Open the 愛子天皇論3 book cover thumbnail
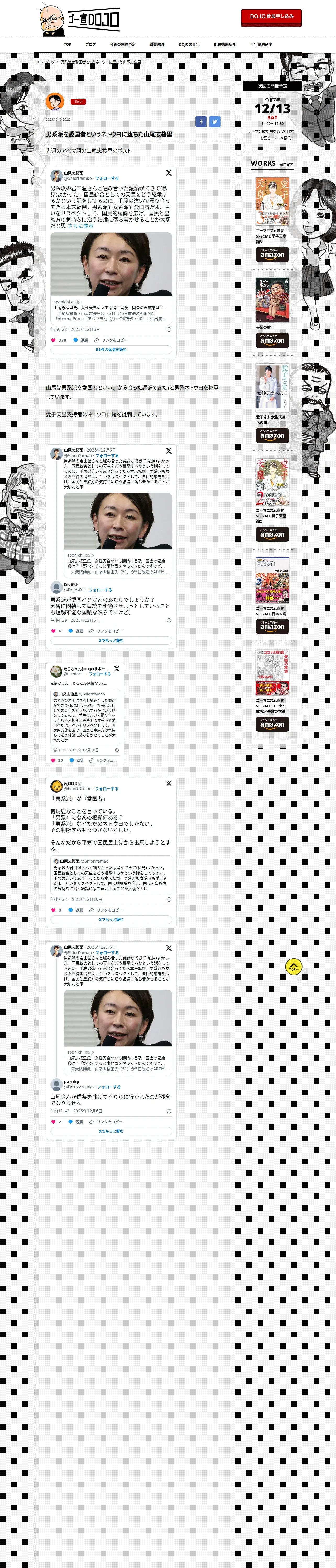Screen dimensions: 336x1568 point(273,202)
